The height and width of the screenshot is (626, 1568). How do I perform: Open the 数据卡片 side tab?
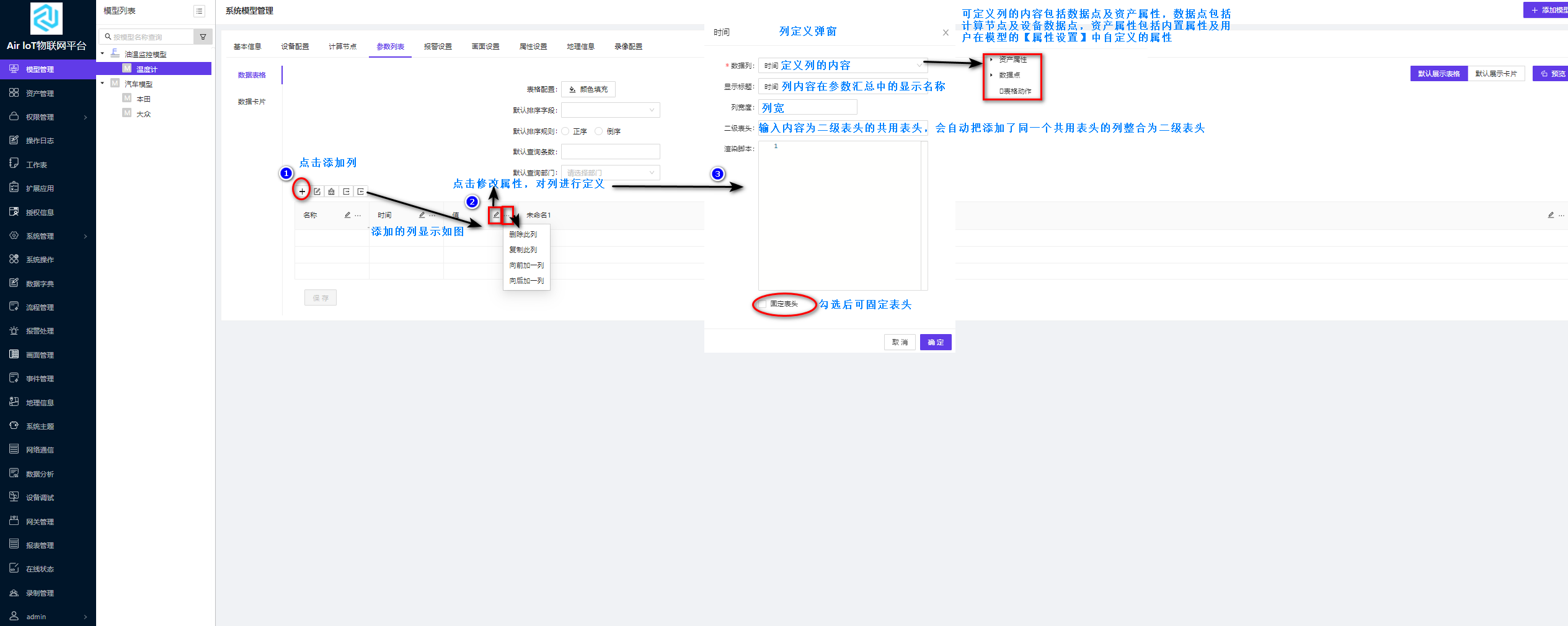pos(252,102)
